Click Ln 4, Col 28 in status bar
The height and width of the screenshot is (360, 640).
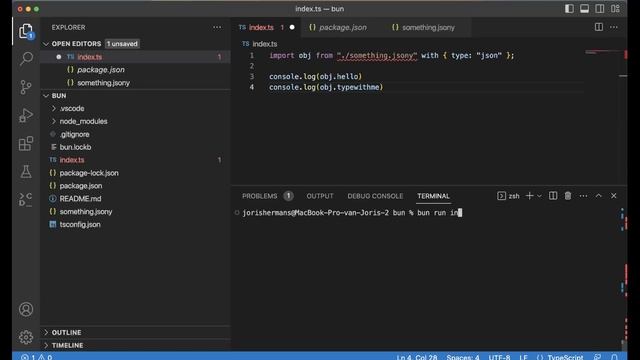tap(417, 357)
